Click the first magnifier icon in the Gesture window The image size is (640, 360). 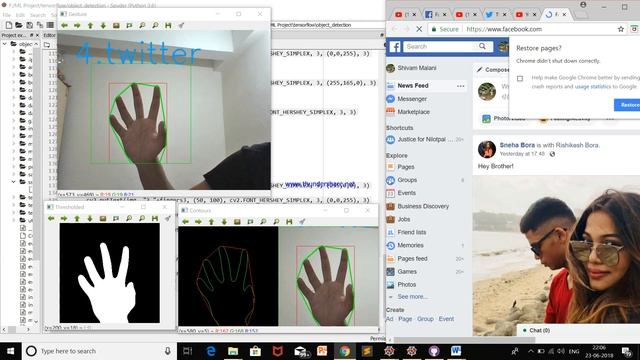point(142,25)
